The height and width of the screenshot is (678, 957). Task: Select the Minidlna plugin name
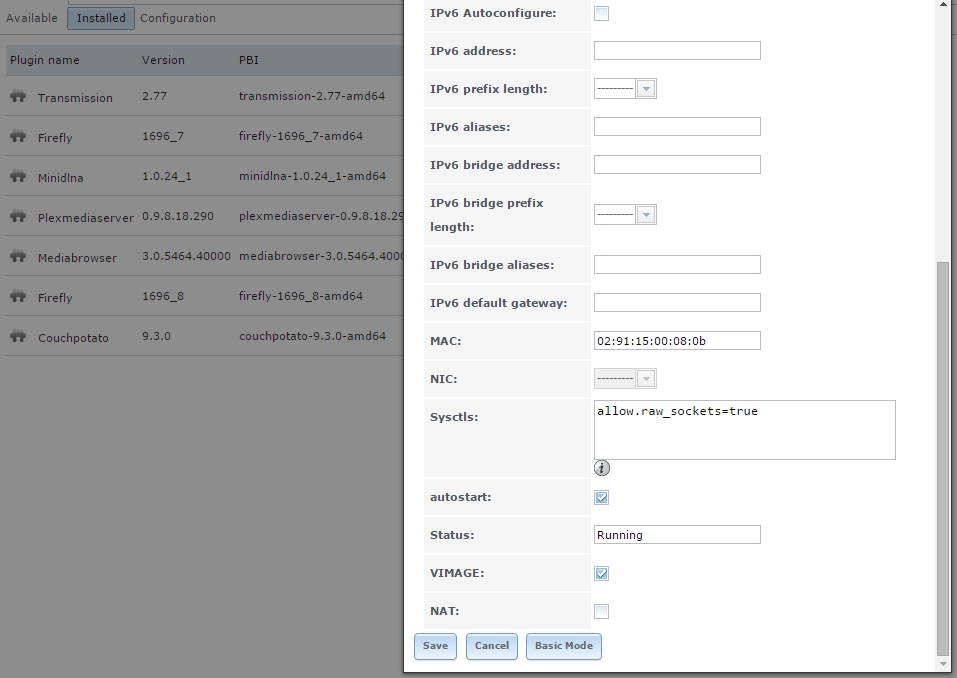[60, 178]
